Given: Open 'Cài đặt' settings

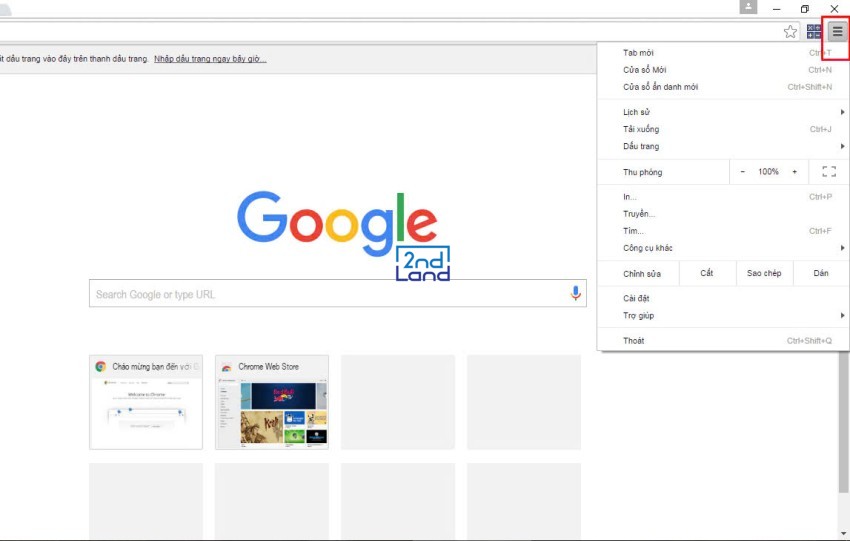Looking at the screenshot, I should (x=724, y=298).
